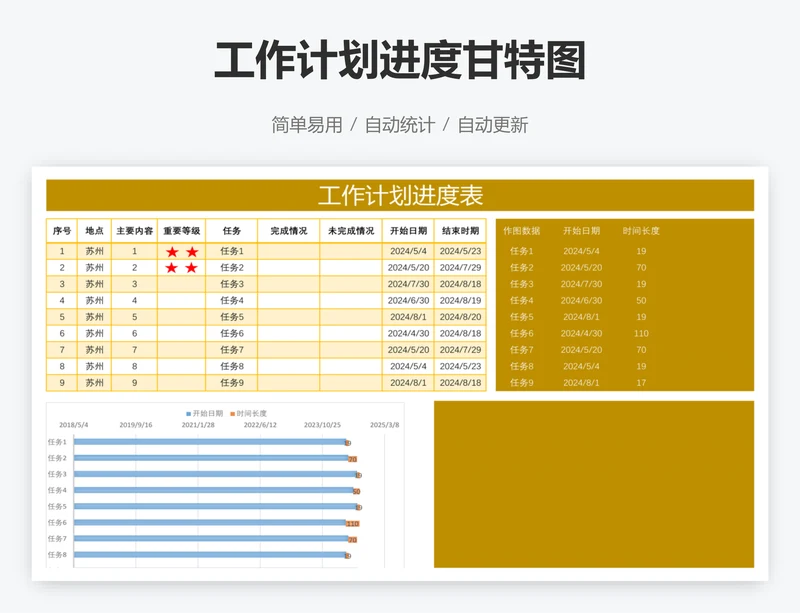Screen dimensions: 800x613
Task: Select start date 2024/4/30 in main table 任务6 row
Action: [408, 333]
